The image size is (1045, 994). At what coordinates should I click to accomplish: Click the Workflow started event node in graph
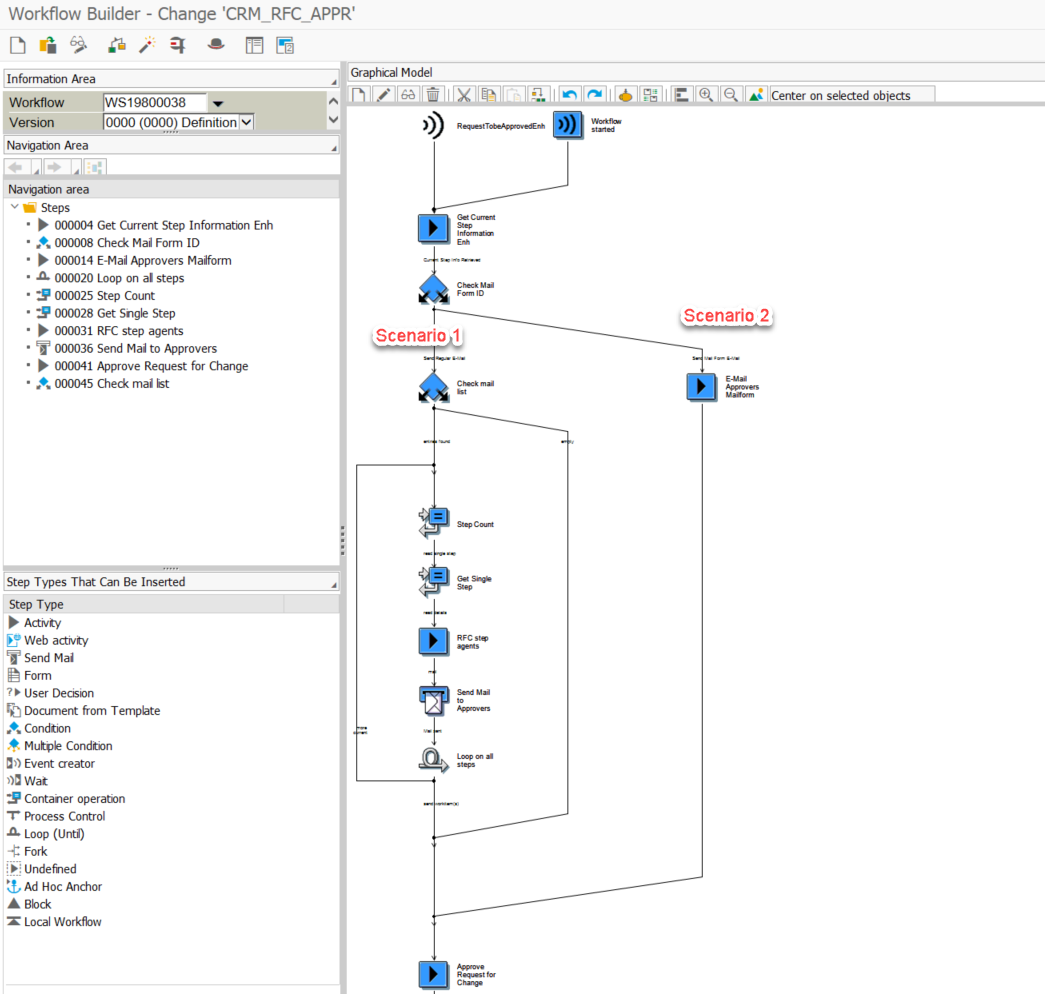568,125
